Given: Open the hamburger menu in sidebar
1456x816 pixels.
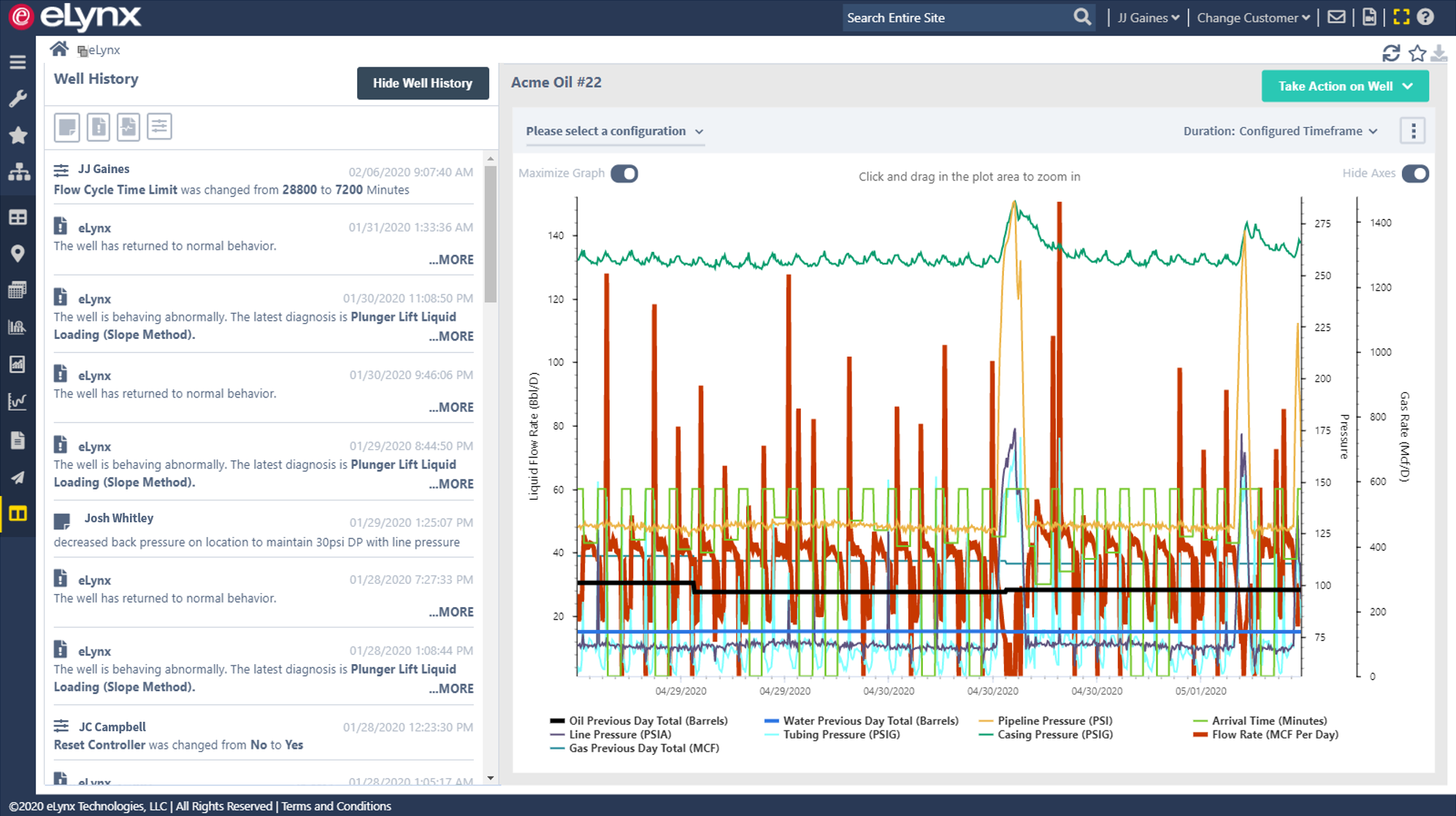Looking at the screenshot, I should pos(18,62).
